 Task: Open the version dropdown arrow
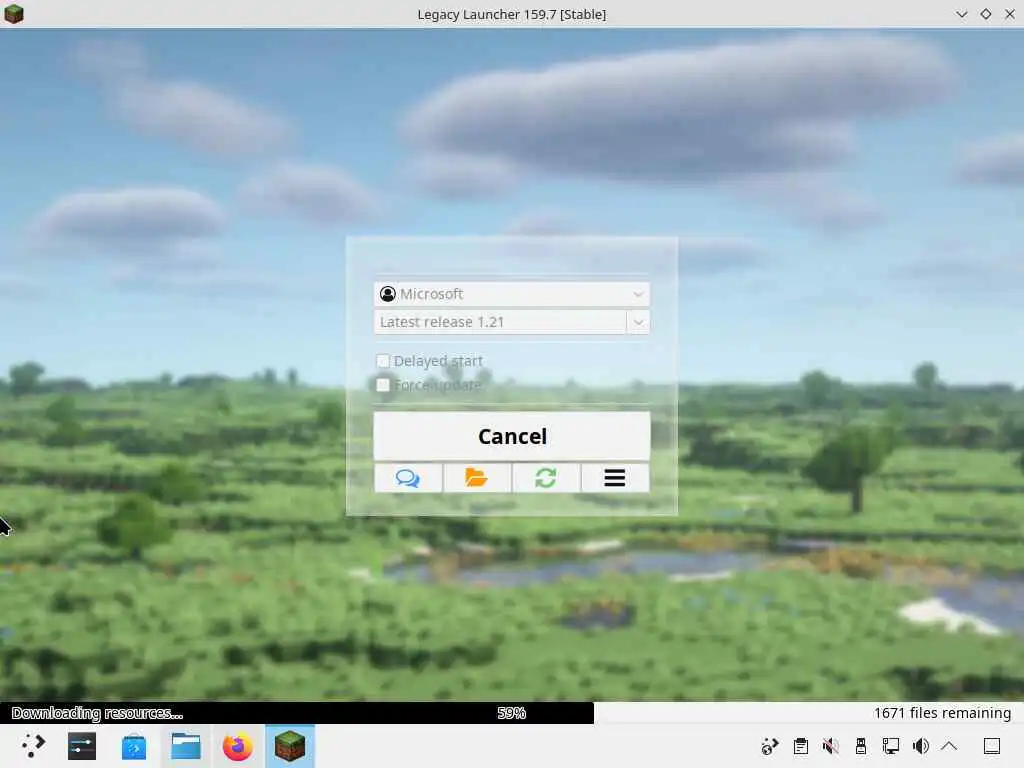click(x=638, y=322)
